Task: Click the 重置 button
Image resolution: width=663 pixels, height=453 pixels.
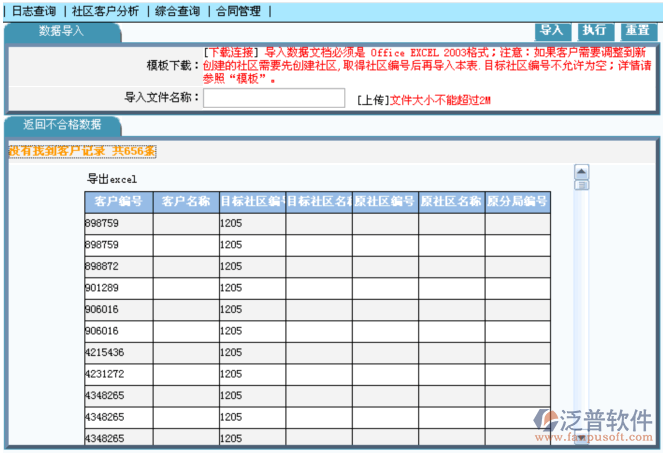Action: tap(637, 31)
